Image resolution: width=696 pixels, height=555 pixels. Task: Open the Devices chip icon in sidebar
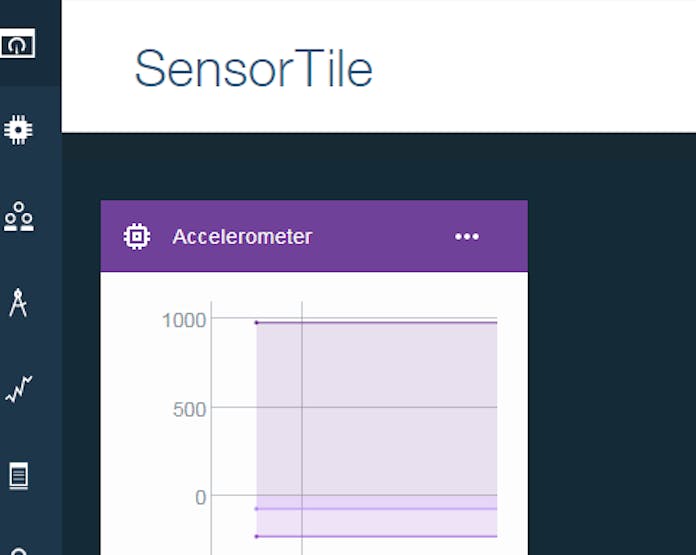[x=18, y=130]
